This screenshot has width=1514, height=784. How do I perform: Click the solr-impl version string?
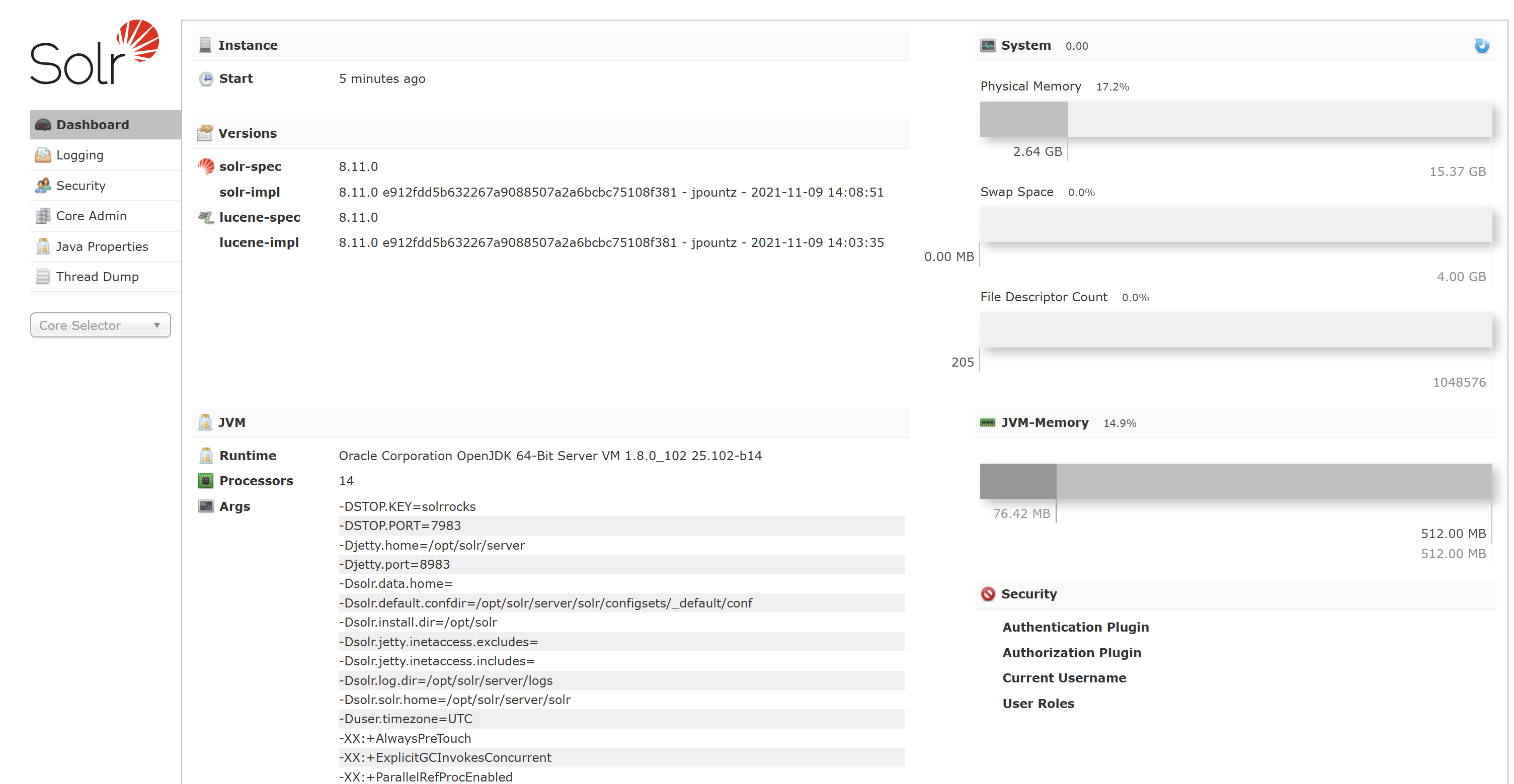click(611, 192)
